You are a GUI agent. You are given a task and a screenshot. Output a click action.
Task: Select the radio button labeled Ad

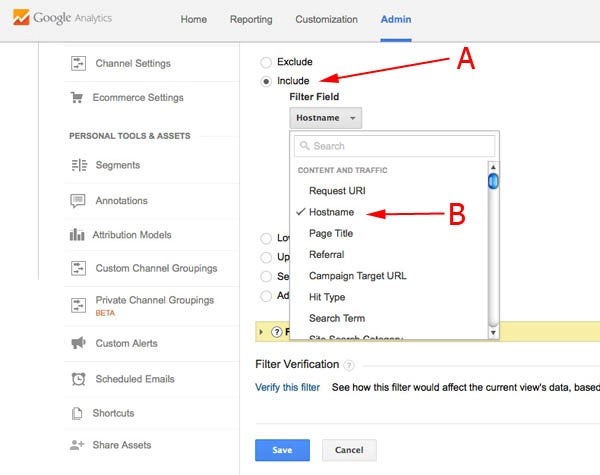pyautogui.click(x=266, y=296)
